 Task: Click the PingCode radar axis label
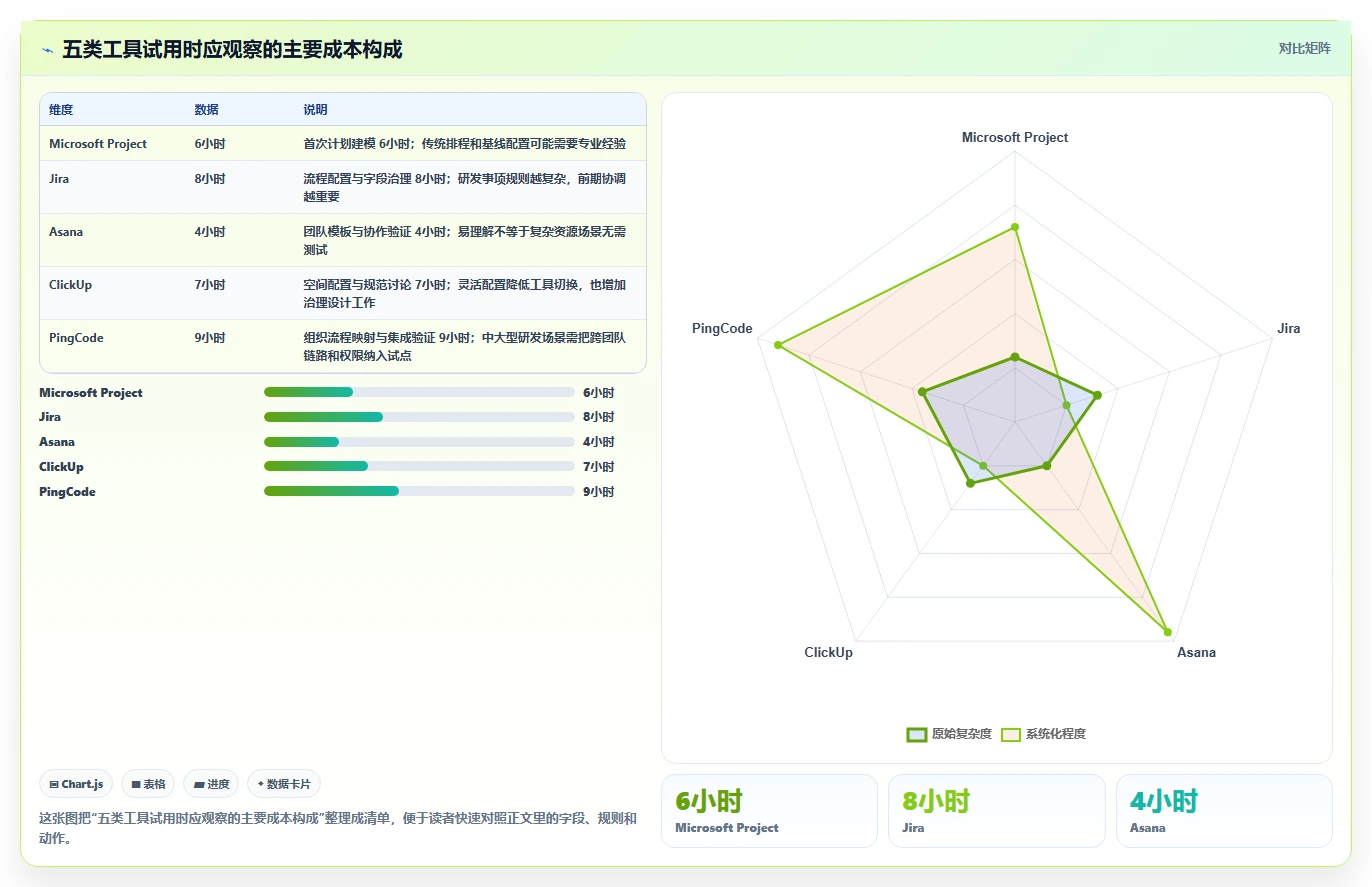(x=722, y=329)
